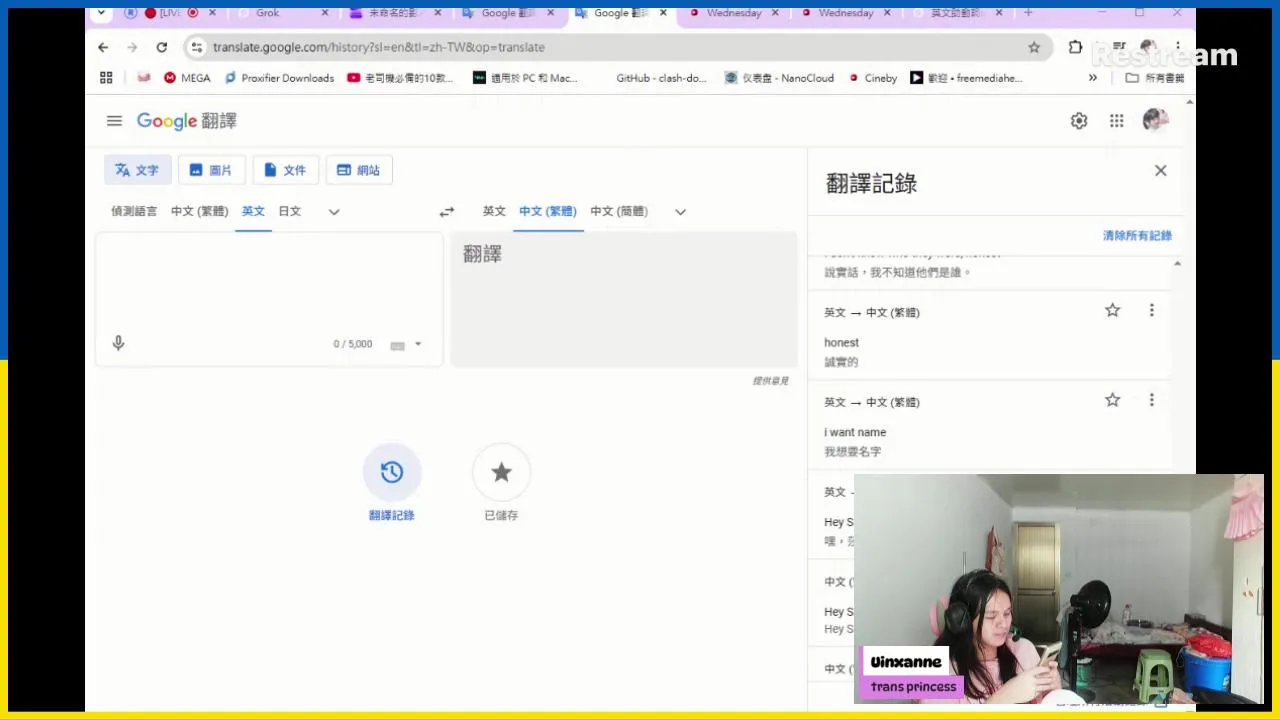This screenshot has width=1280, height=720.
Task: Open the browser extensions puzzle icon
Action: pyautogui.click(x=1075, y=47)
